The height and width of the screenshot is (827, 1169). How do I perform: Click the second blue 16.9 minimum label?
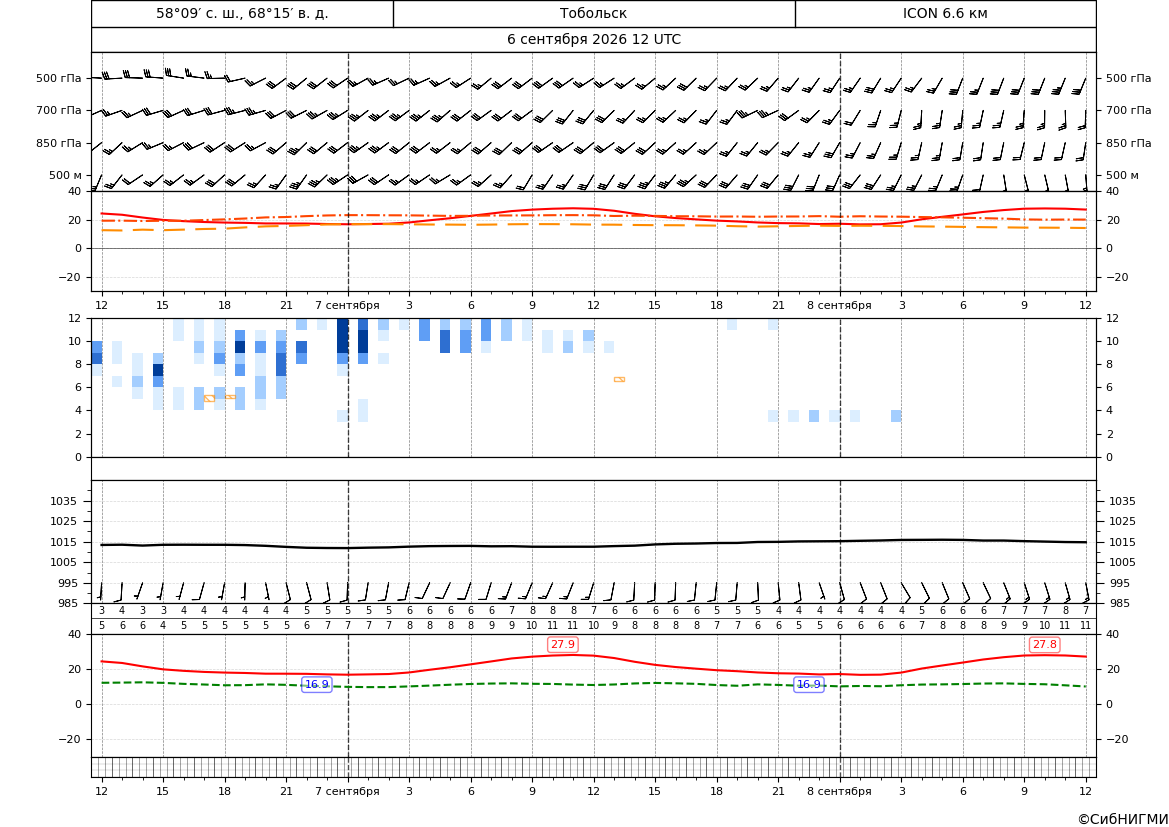(x=809, y=685)
